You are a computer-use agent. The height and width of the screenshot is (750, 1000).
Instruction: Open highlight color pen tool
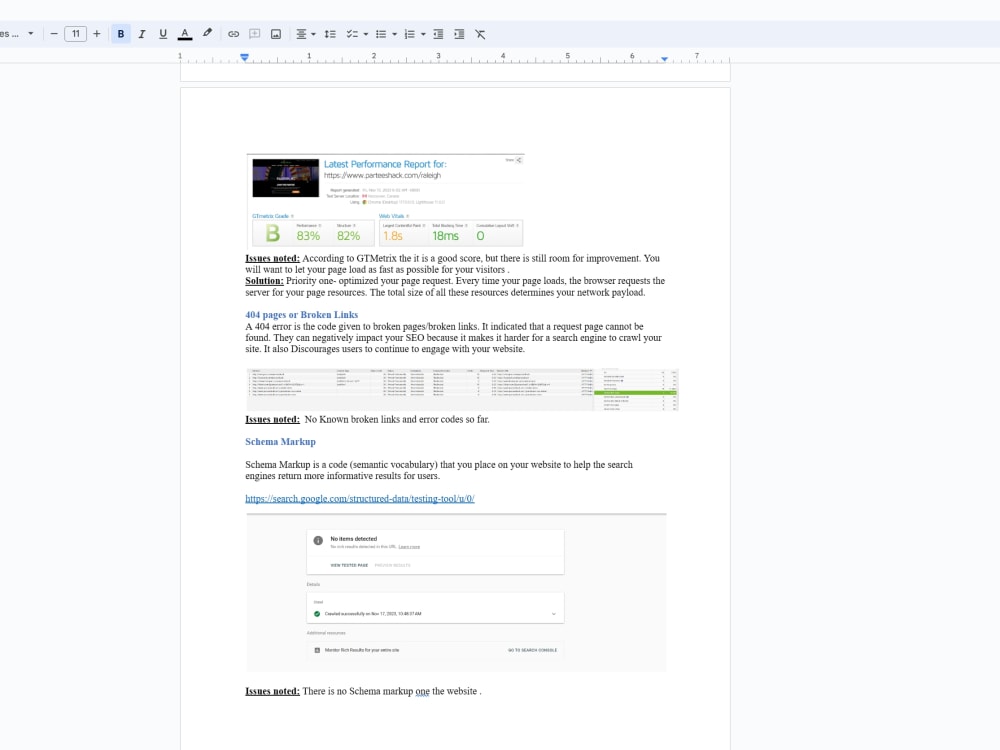point(207,34)
